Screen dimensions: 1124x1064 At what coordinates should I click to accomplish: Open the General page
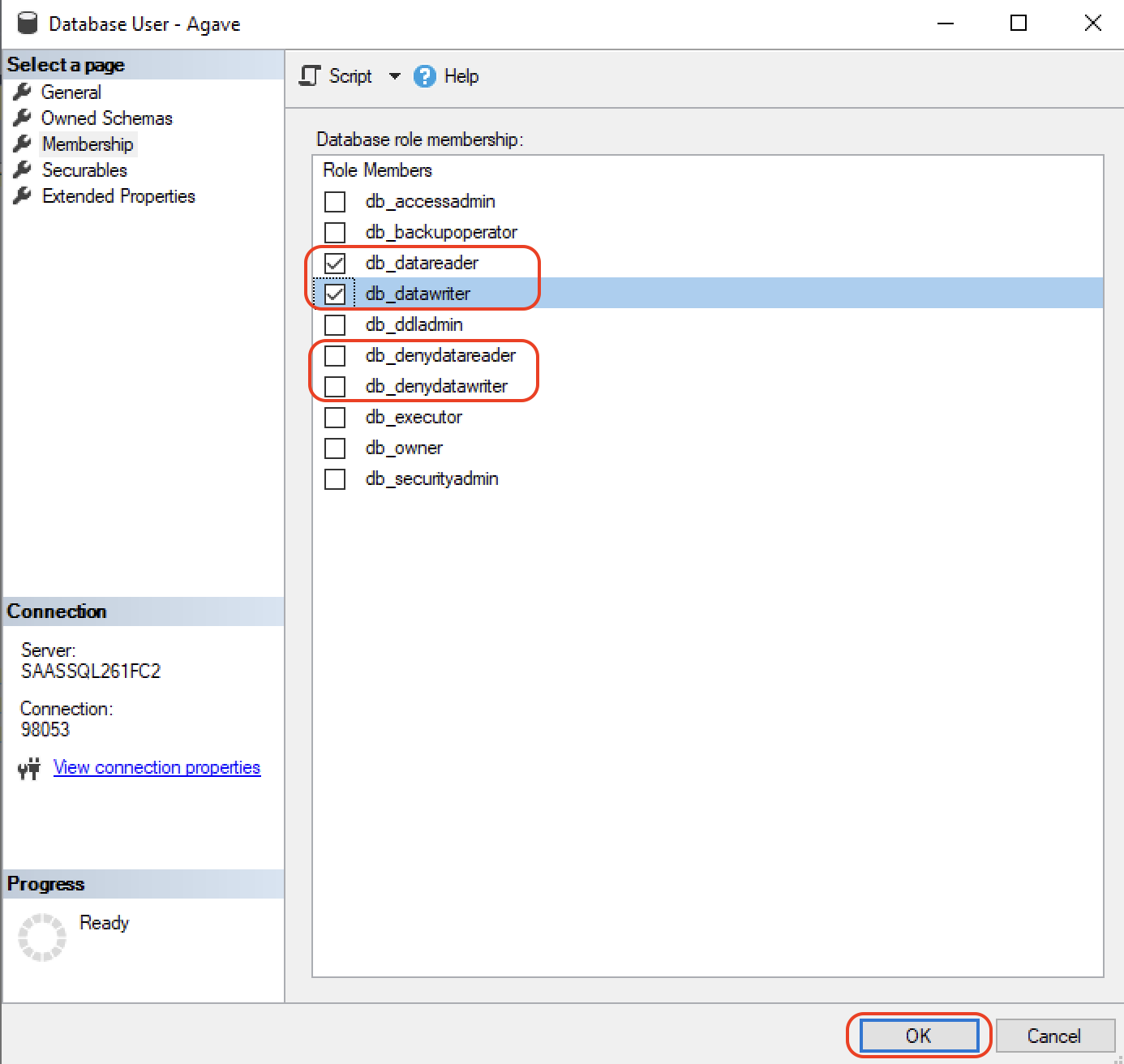[x=71, y=92]
